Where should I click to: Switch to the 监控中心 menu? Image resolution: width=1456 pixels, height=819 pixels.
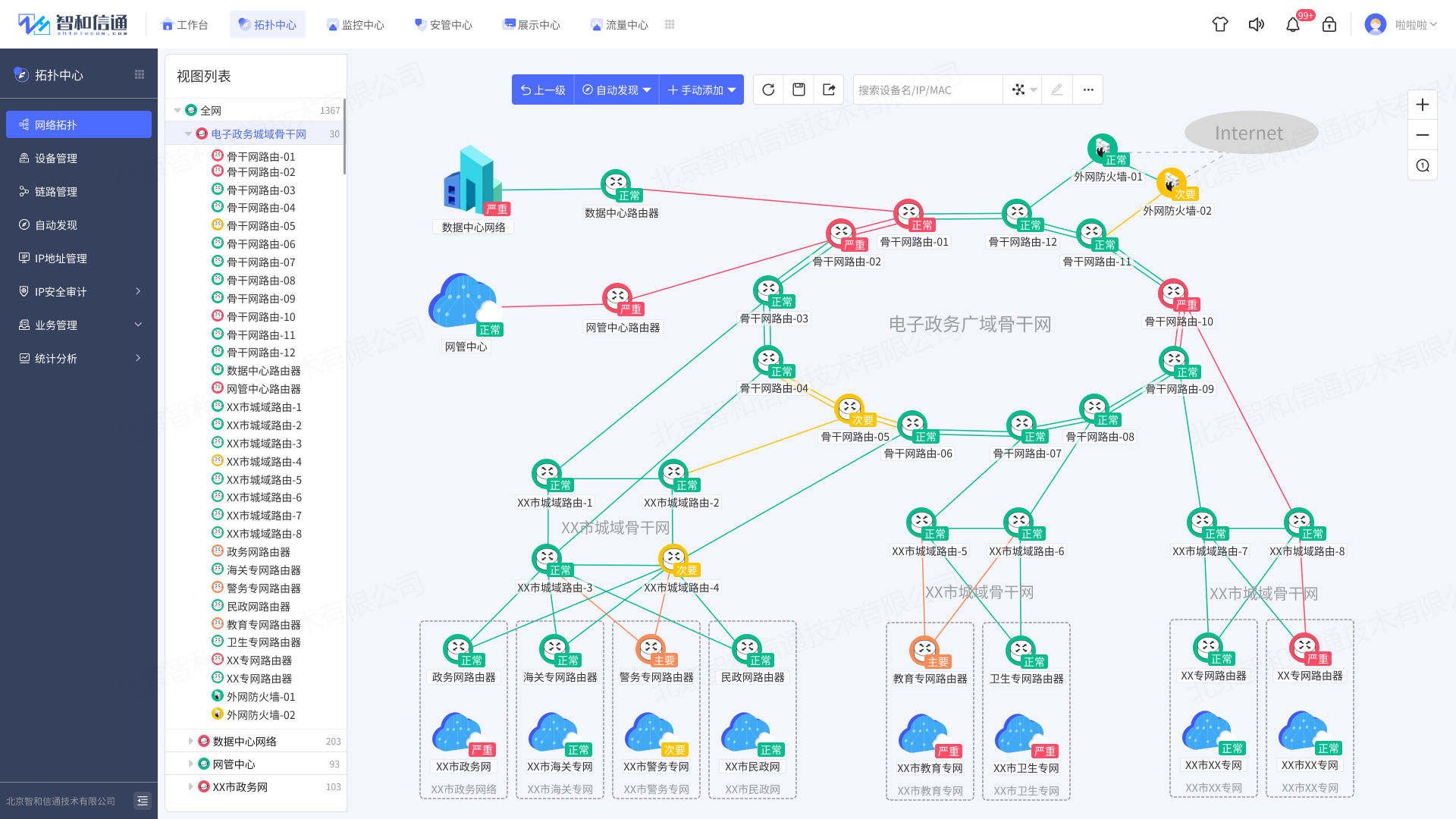click(x=356, y=24)
